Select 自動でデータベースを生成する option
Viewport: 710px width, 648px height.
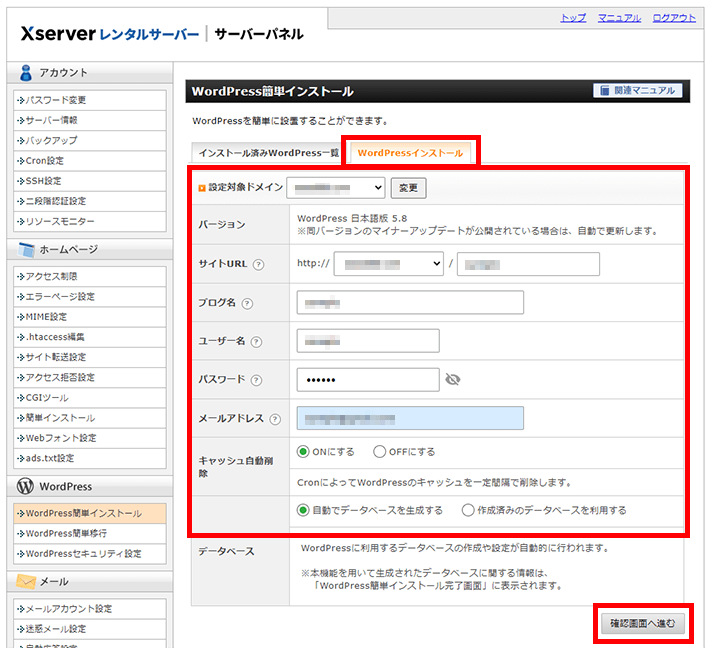coord(303,510)
